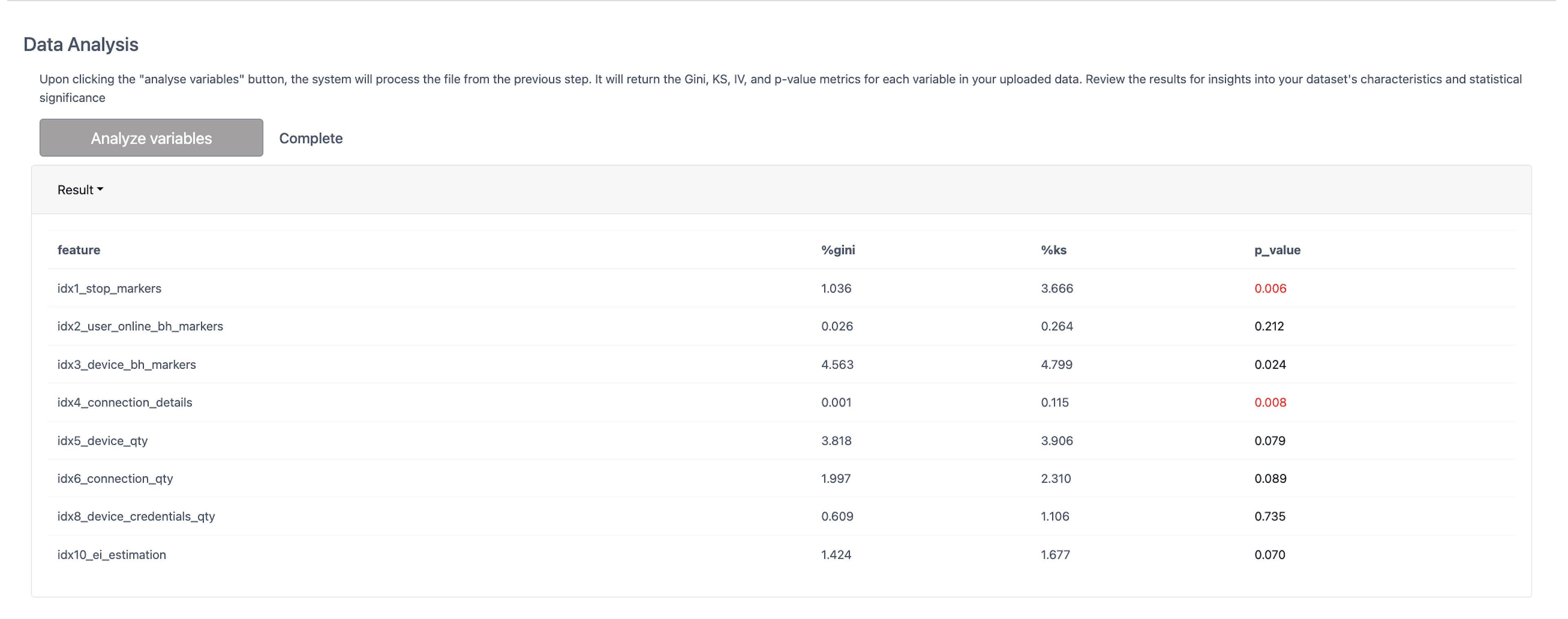The image size is (1568, 619).
Task: Click p_value 0.212
Action: (1269, 326)
